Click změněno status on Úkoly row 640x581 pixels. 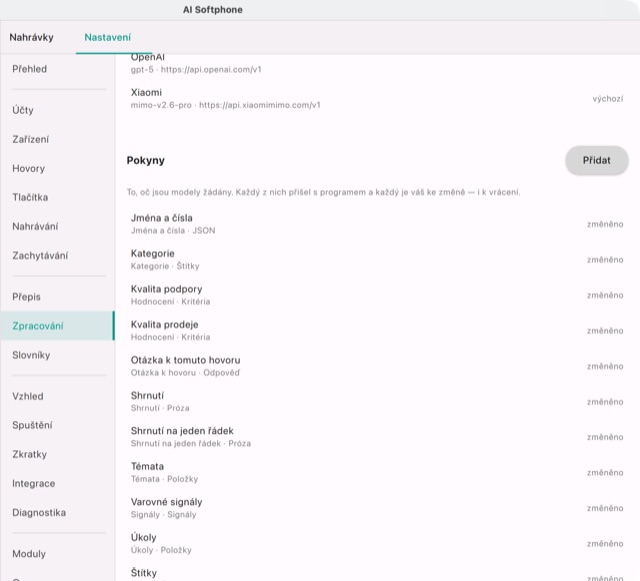coord(605,543)
